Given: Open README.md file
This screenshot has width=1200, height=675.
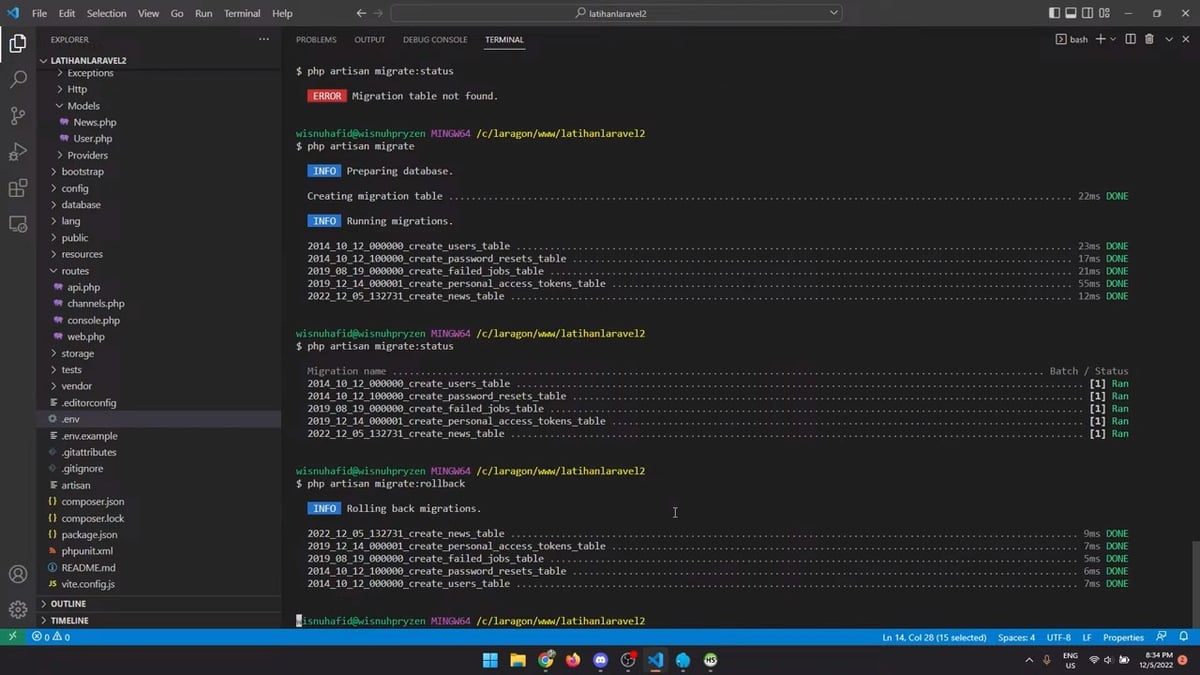Looking at the screenshot, I should (88, 568).
